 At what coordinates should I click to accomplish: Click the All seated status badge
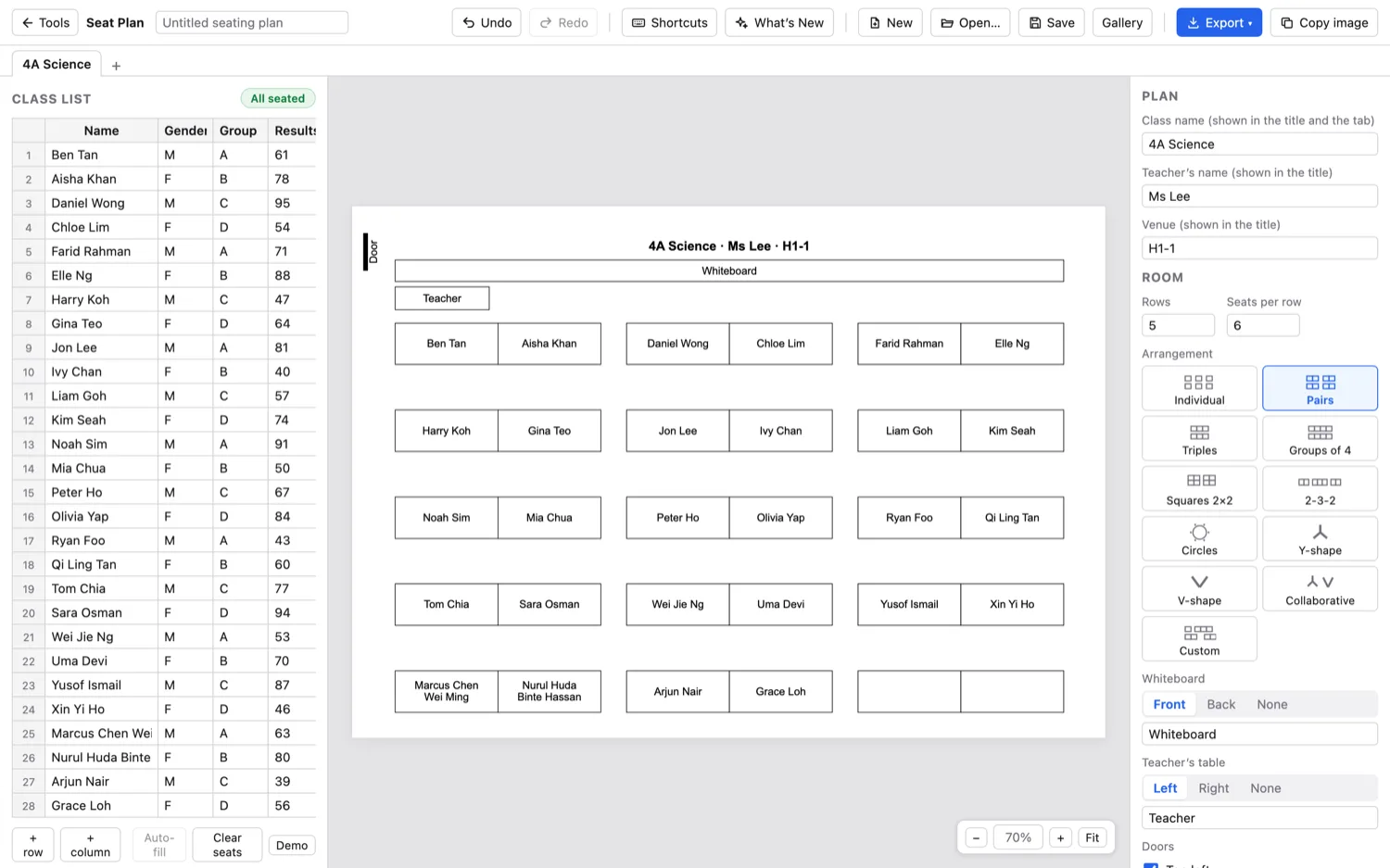278,98
